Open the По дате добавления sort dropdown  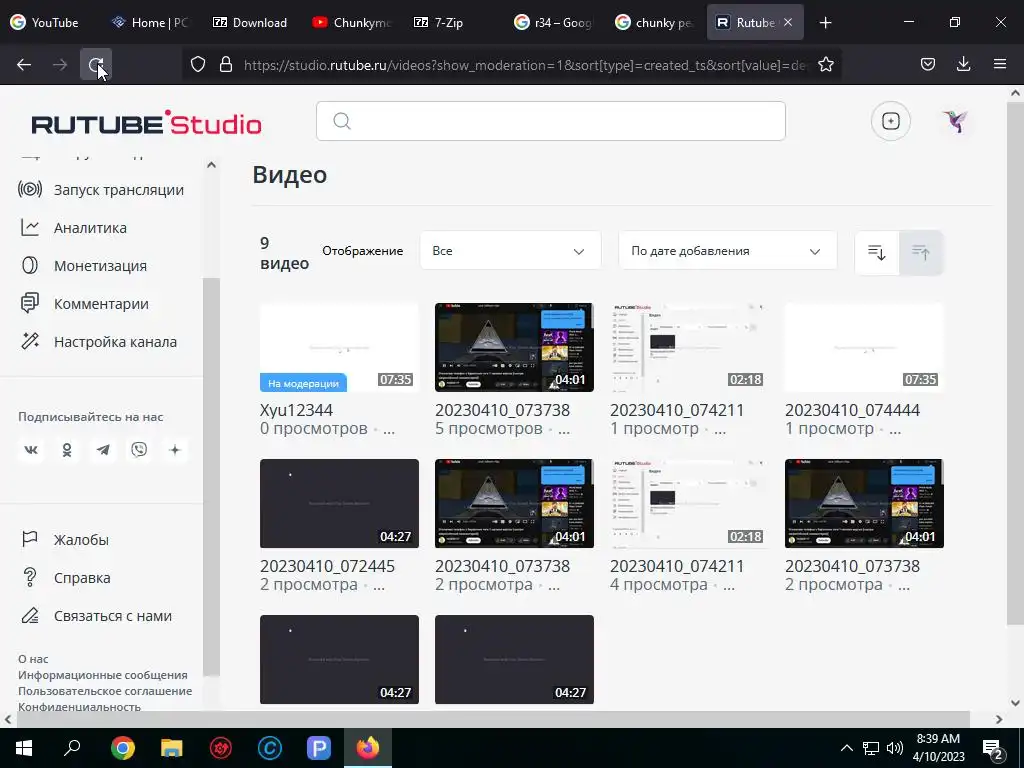pos(728,251)
